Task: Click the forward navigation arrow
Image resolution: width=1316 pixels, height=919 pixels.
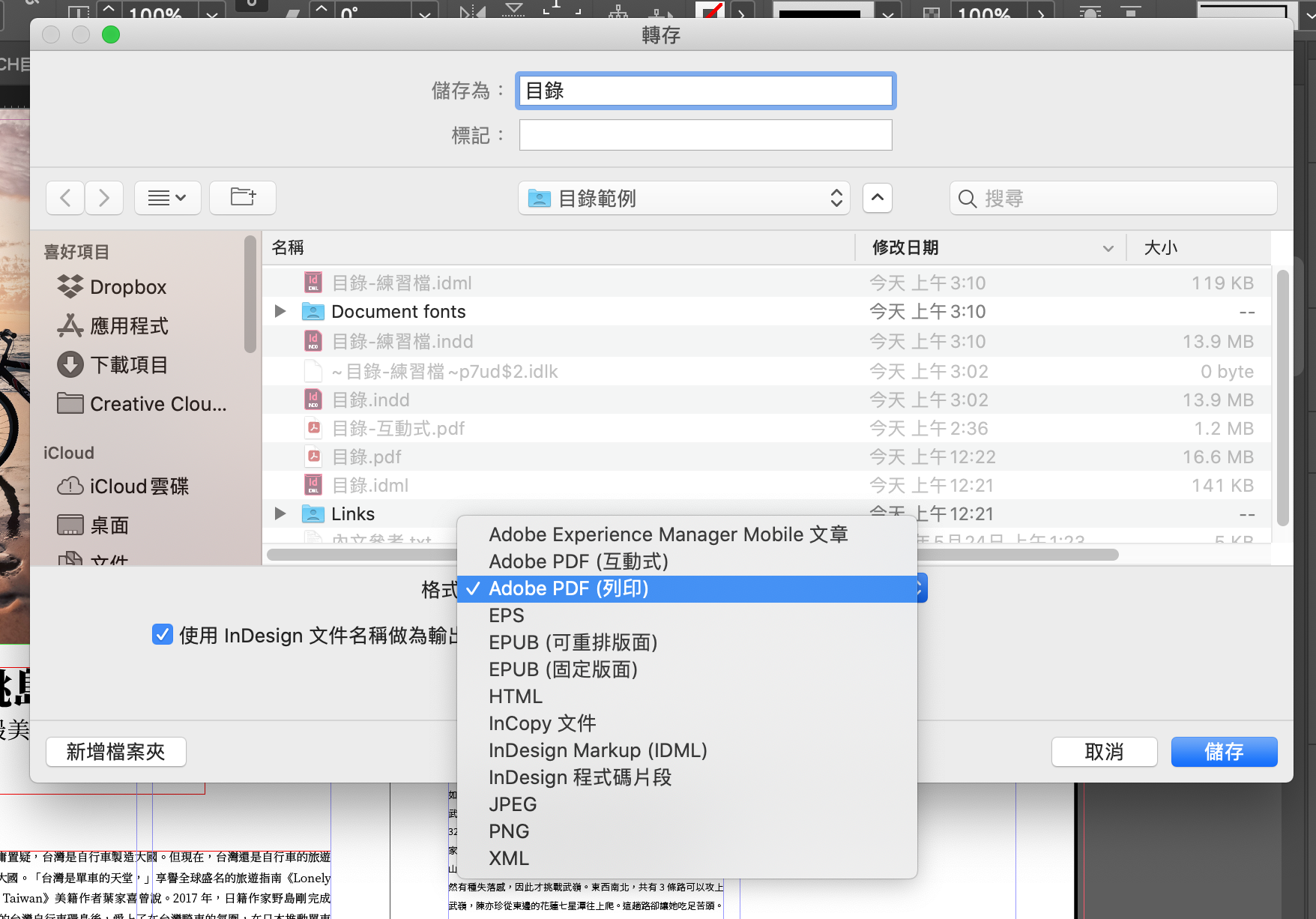Action: pyautogui.click(x=104, y=198)
